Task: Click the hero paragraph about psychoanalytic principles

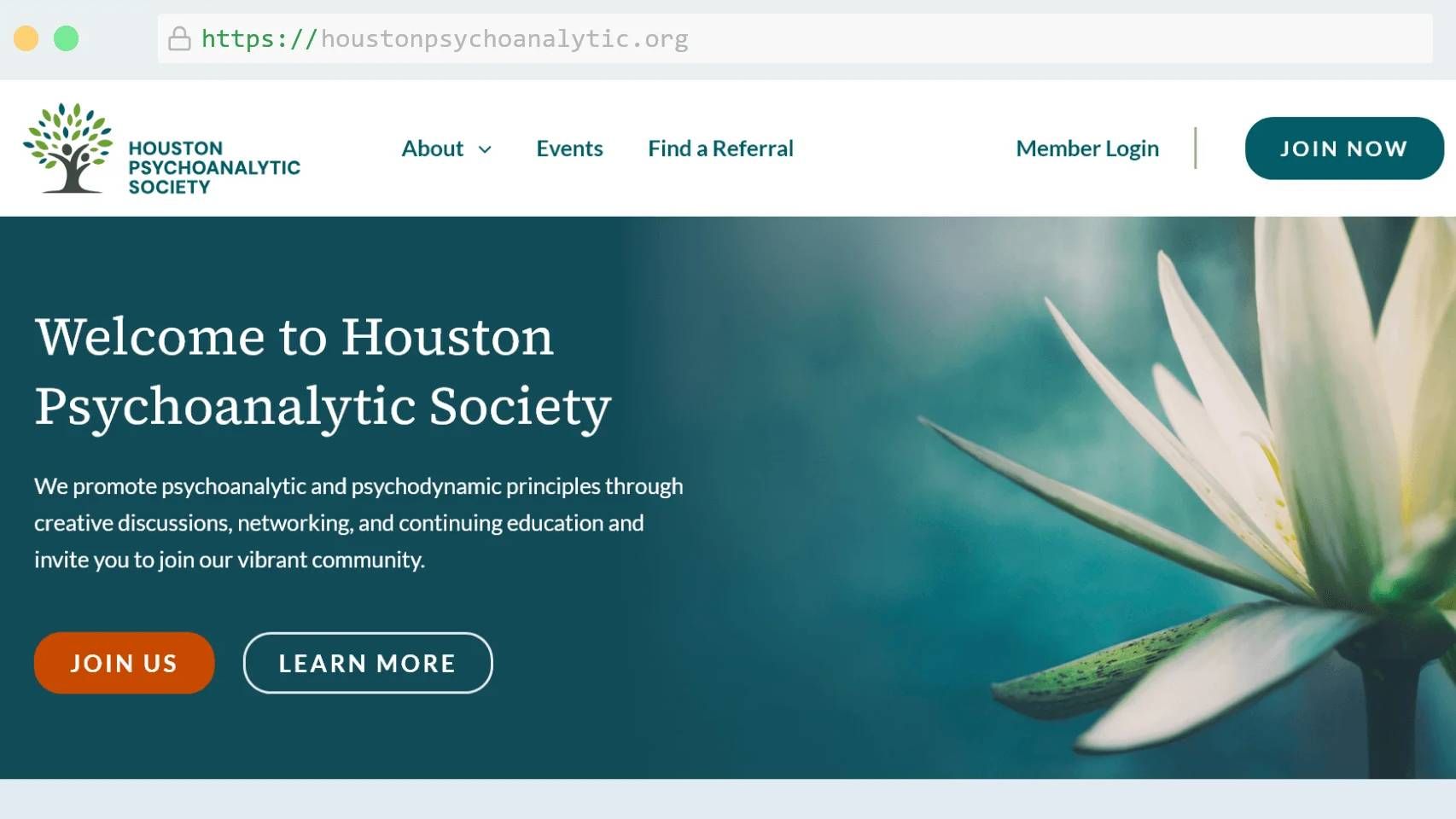Action: (x=358, y=523)
